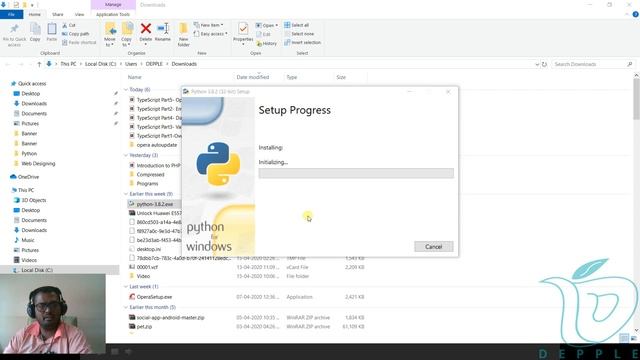Screen dimensions: 640x360
Task: Create a New folder from the ribbon
Action: click(x=184, y=35)
